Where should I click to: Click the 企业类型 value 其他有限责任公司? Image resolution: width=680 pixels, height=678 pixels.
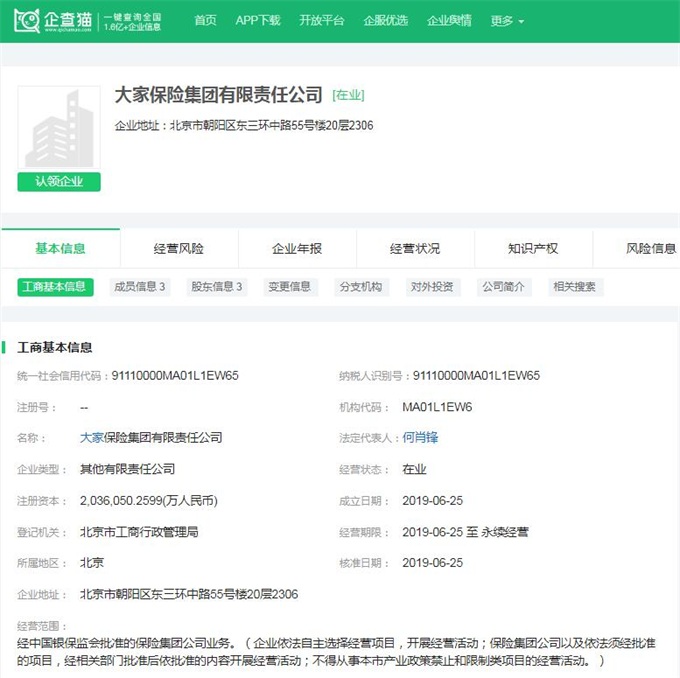point(128,469)
